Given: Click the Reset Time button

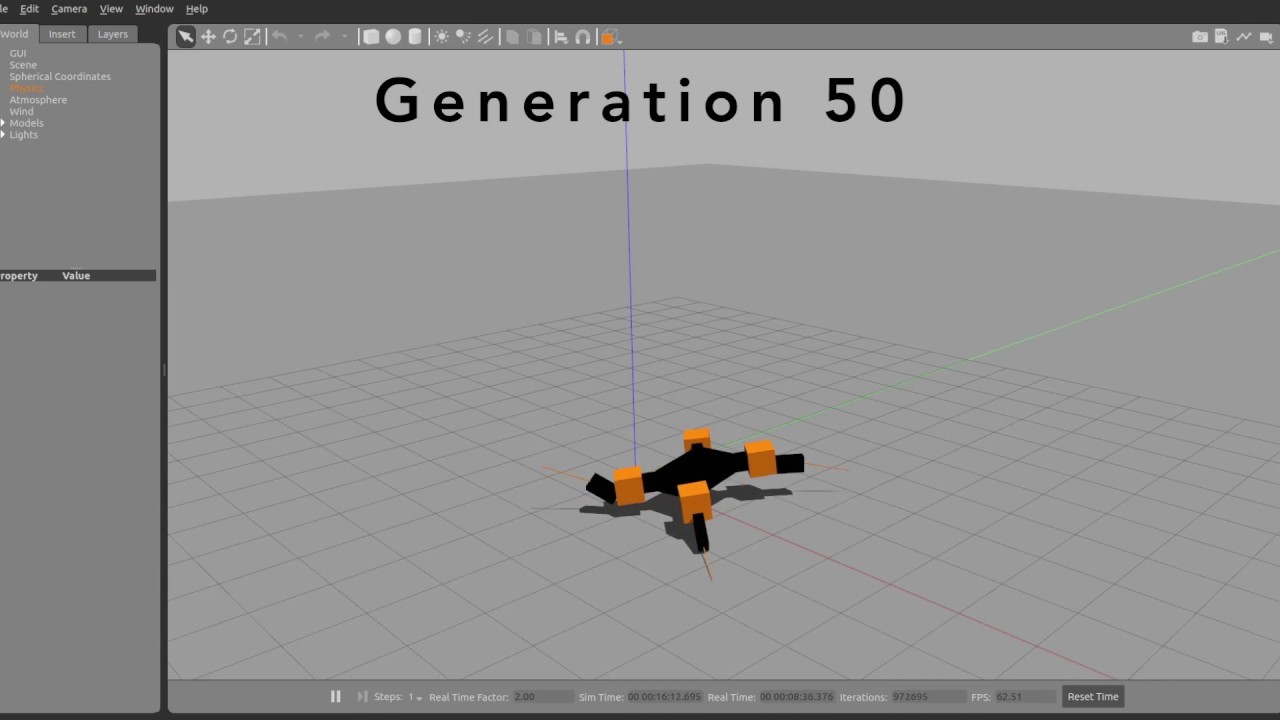Looking at the screenshot, I should 1093,697.
